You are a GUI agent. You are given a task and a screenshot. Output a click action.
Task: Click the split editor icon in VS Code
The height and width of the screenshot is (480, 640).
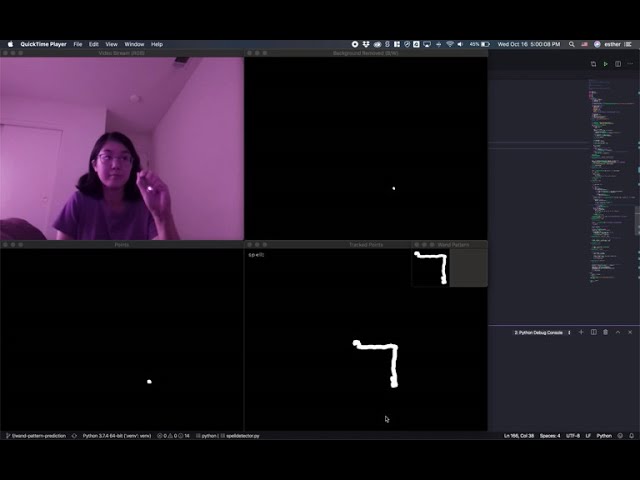pyautogui.click(x=617, y=64)
